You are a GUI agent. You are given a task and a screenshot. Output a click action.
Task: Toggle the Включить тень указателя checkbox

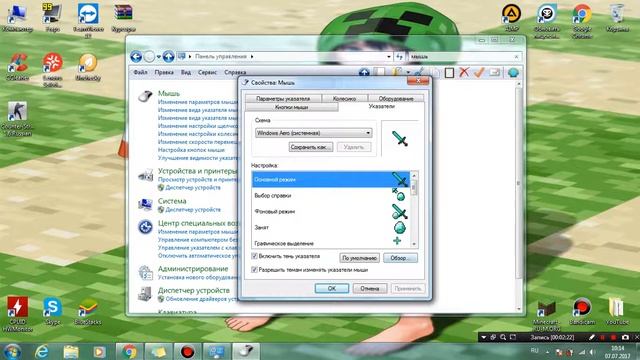(x=254, y=256)
